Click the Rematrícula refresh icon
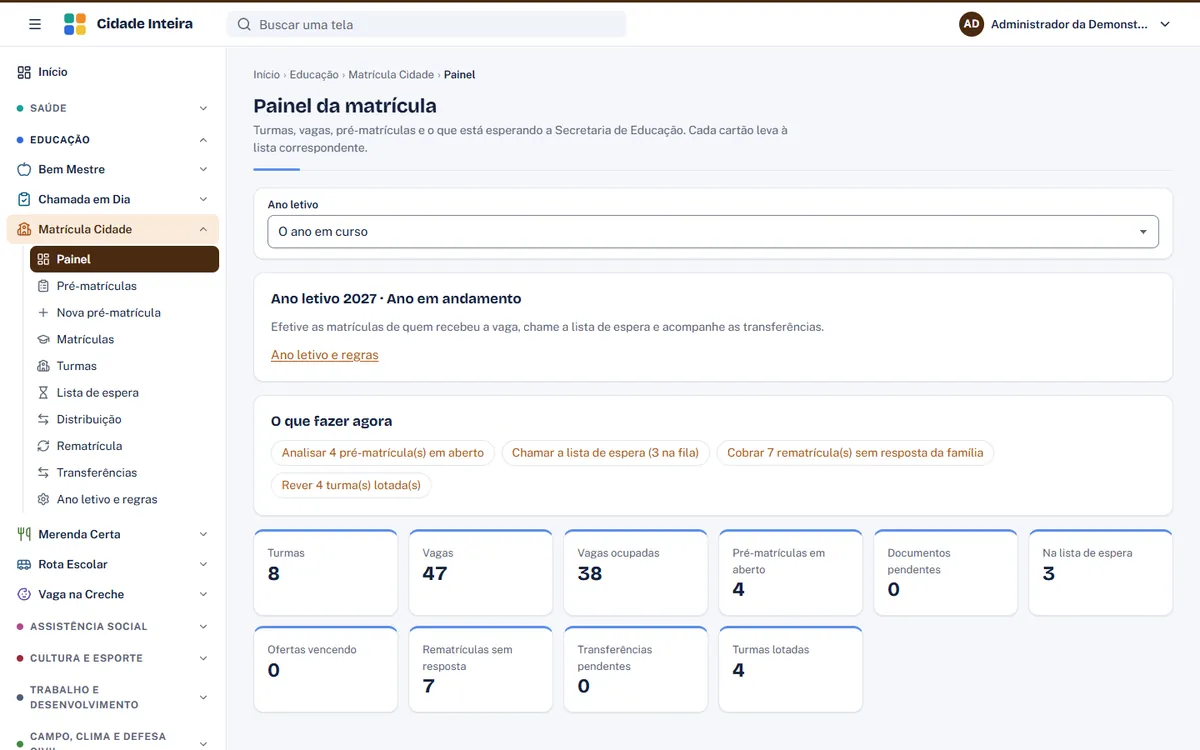The image size is (1200, 750). (x=43, y=446)
